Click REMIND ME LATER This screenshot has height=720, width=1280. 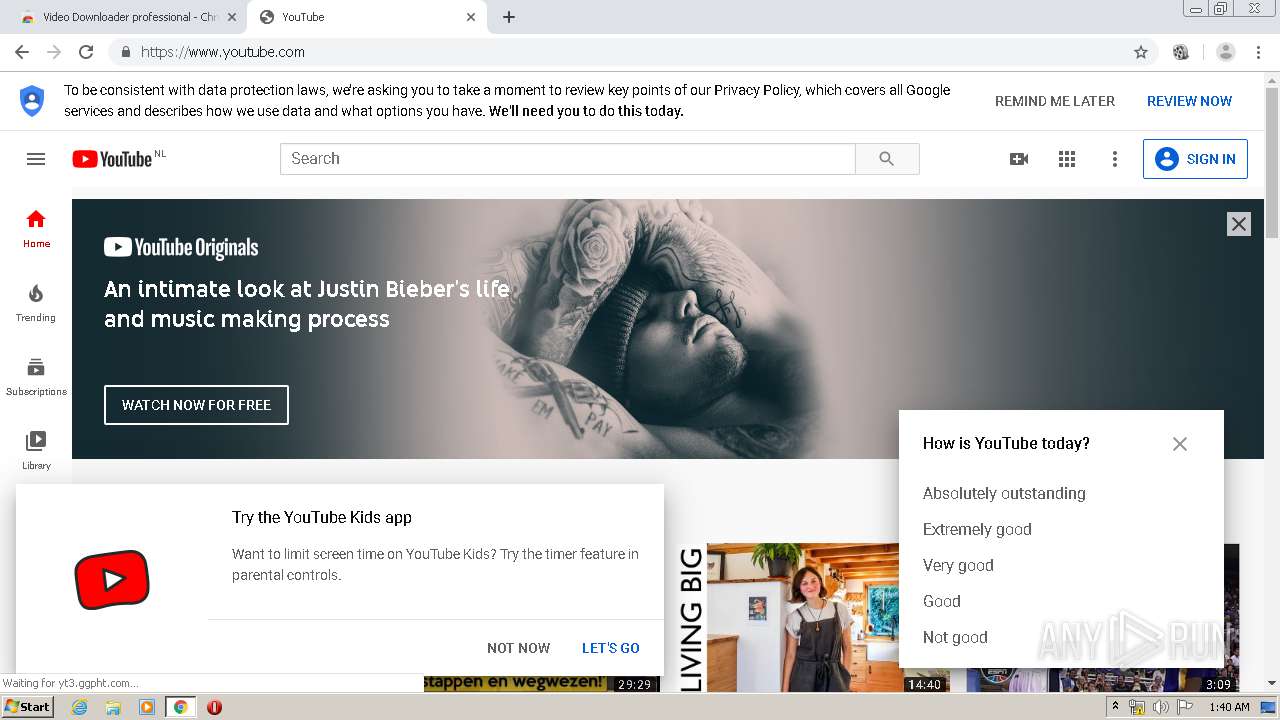click(x=1055, y=101)
